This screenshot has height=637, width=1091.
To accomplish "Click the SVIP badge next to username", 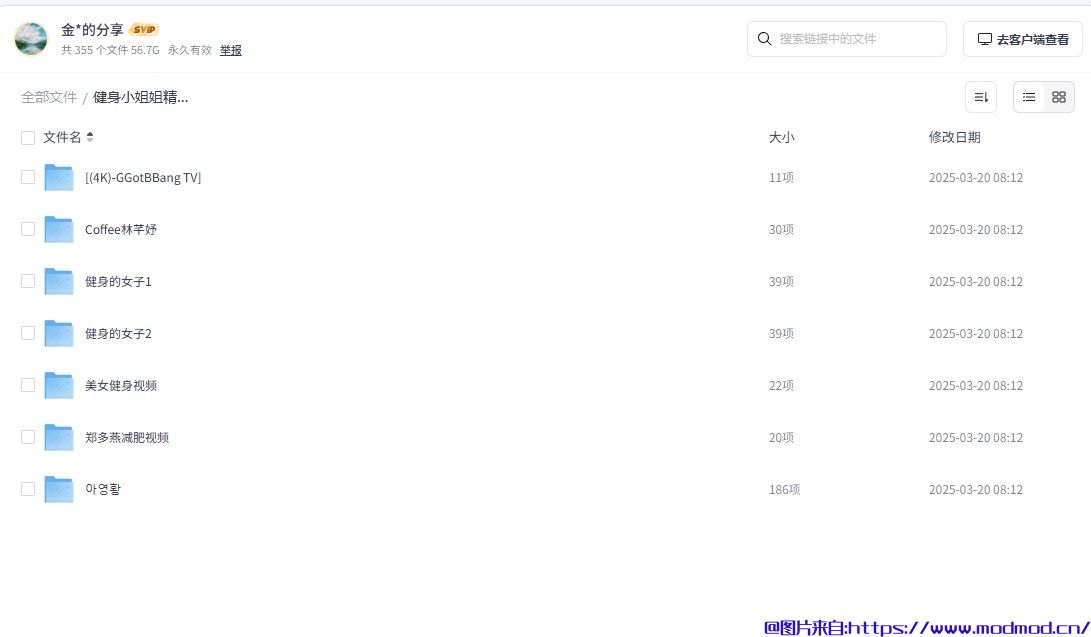I will point(144,30).
